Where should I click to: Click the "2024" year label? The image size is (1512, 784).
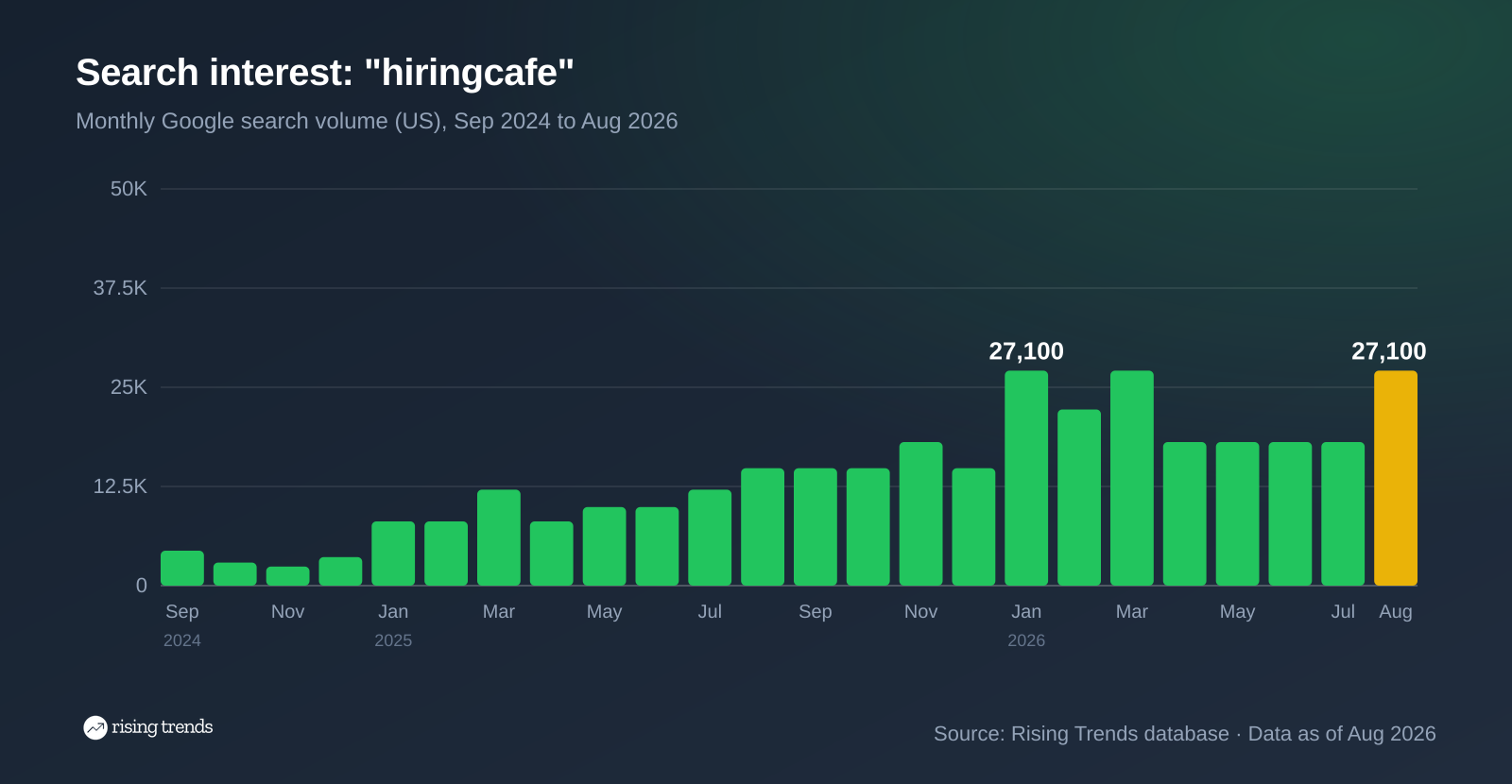coord(182,640)
